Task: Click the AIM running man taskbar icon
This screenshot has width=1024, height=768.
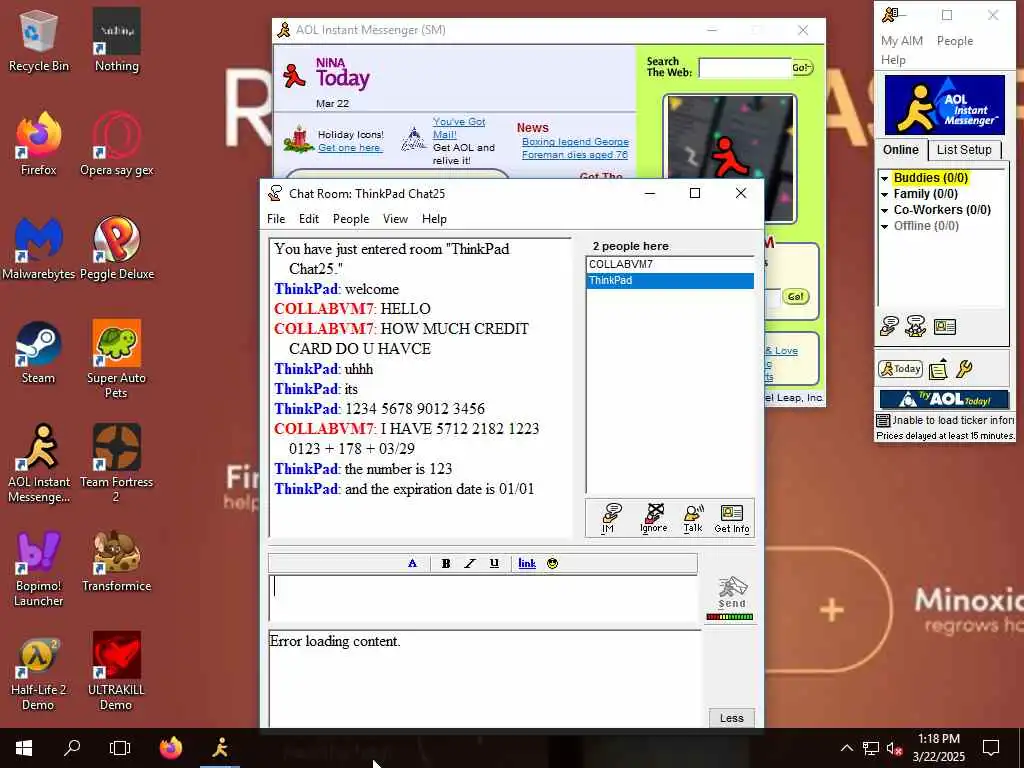Action: (x=221, y=748)
